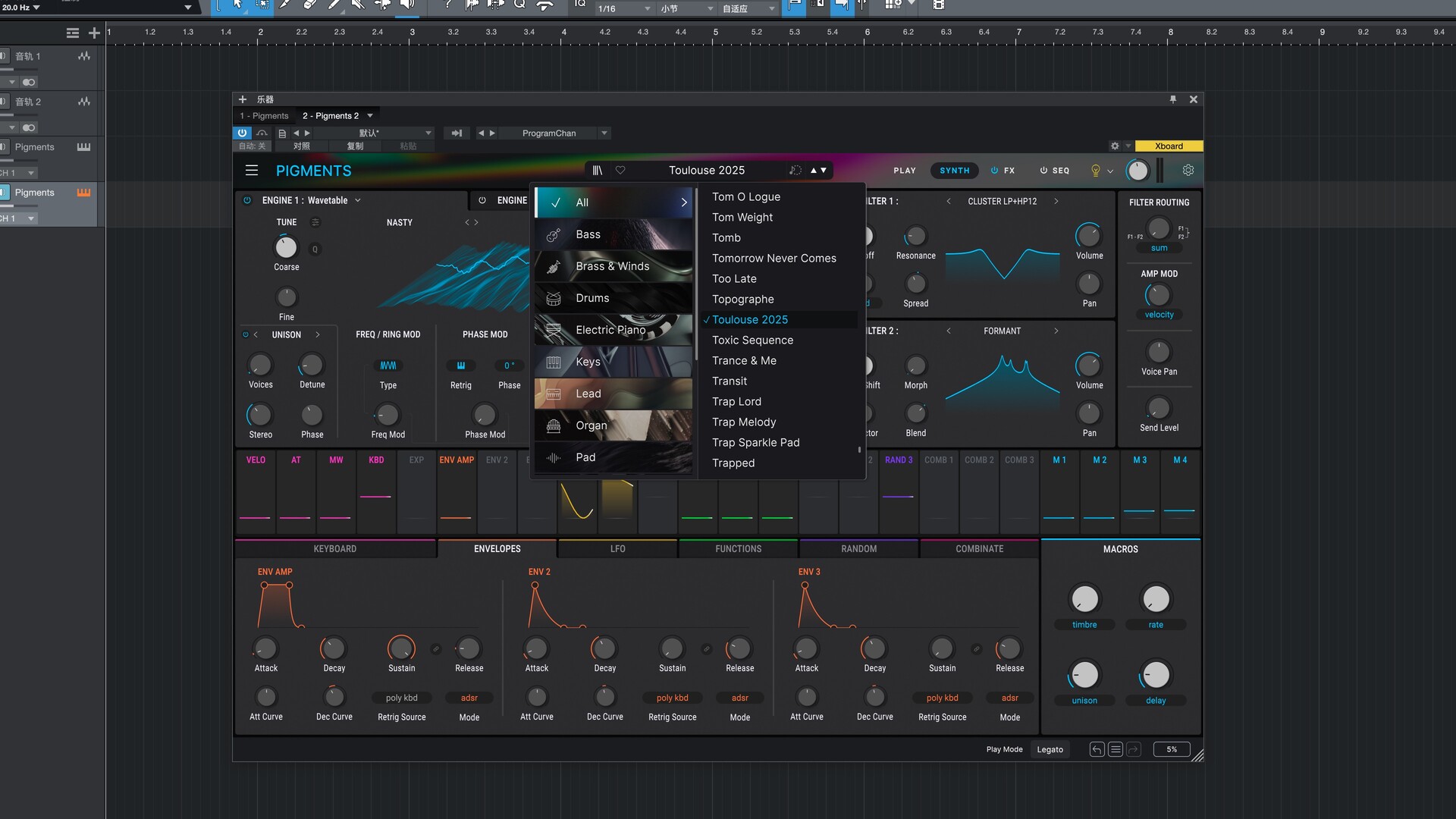Switch to the Combinate tab
This screenshot has width=1456, height=819.
click(979, 549)
